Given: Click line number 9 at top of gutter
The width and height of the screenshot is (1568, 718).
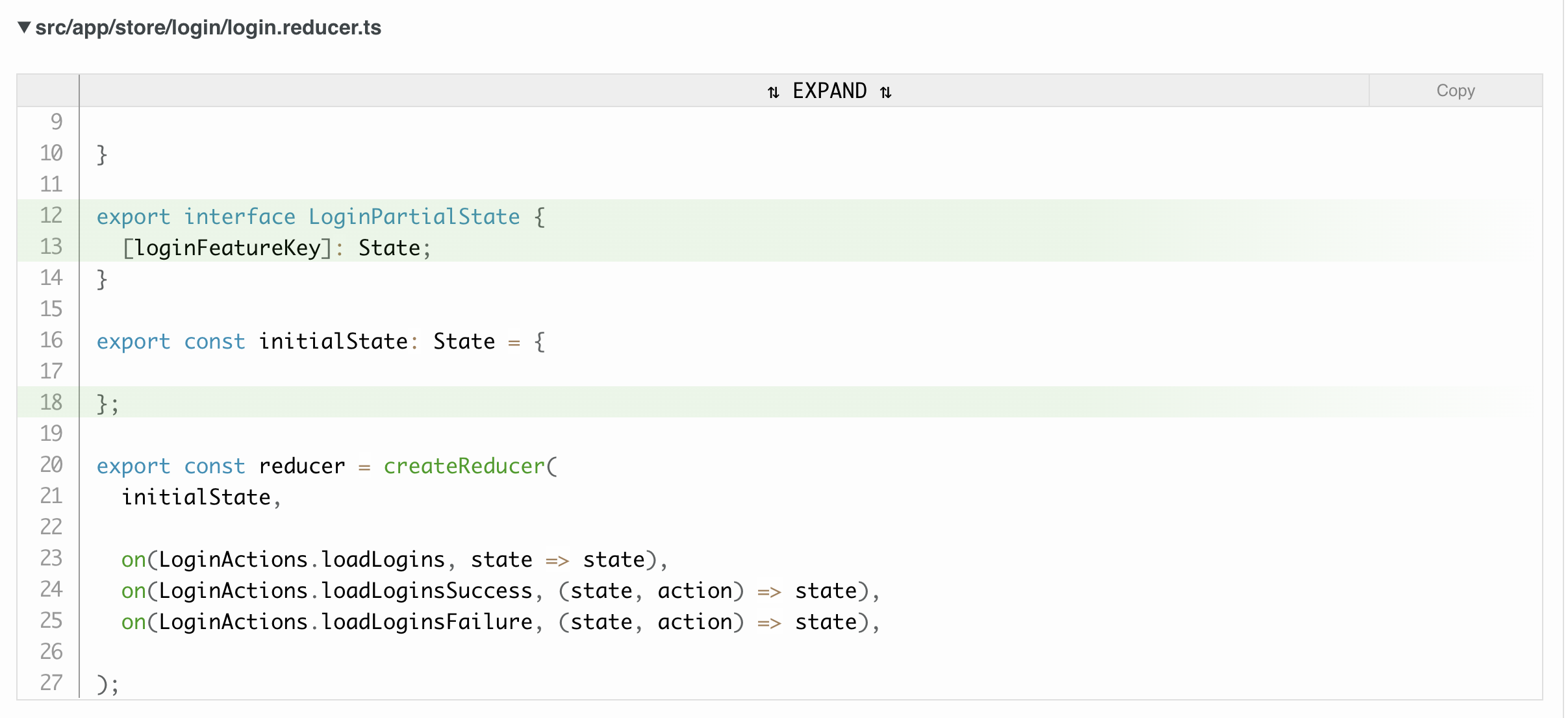Looking at the screenshot, I should click(56, 121).
